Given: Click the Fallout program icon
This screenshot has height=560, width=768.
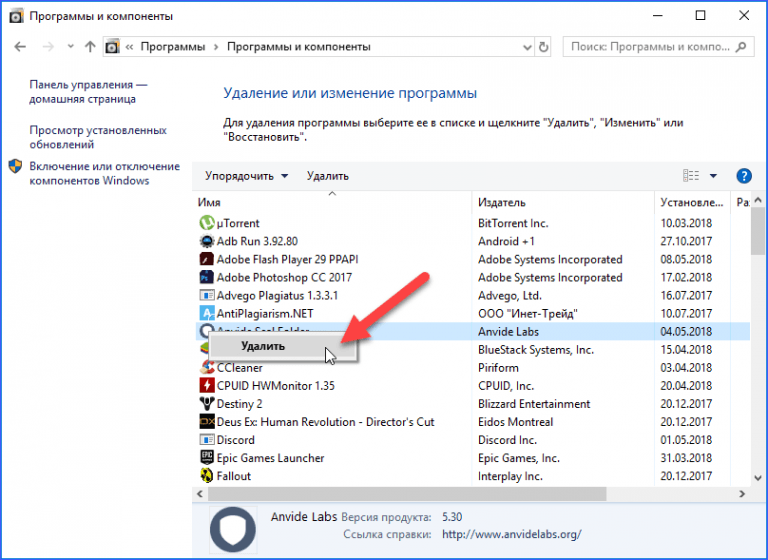Looking at the screenshot, I should (x=207, y=476).
